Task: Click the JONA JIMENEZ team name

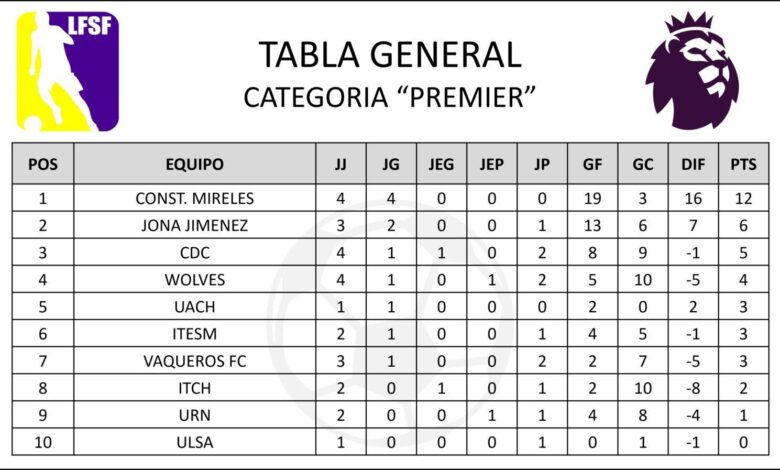Action: pos(195,227)
